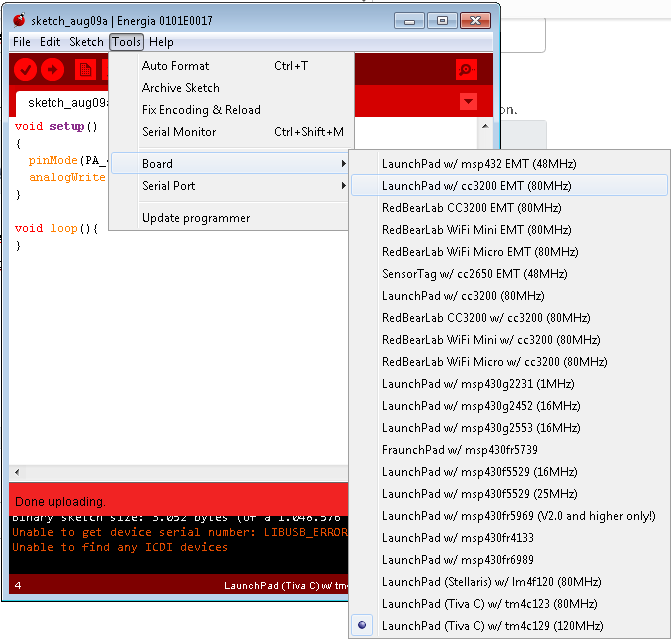Open the Edit menu
671x642 pixels.
(x=50, y=42)
